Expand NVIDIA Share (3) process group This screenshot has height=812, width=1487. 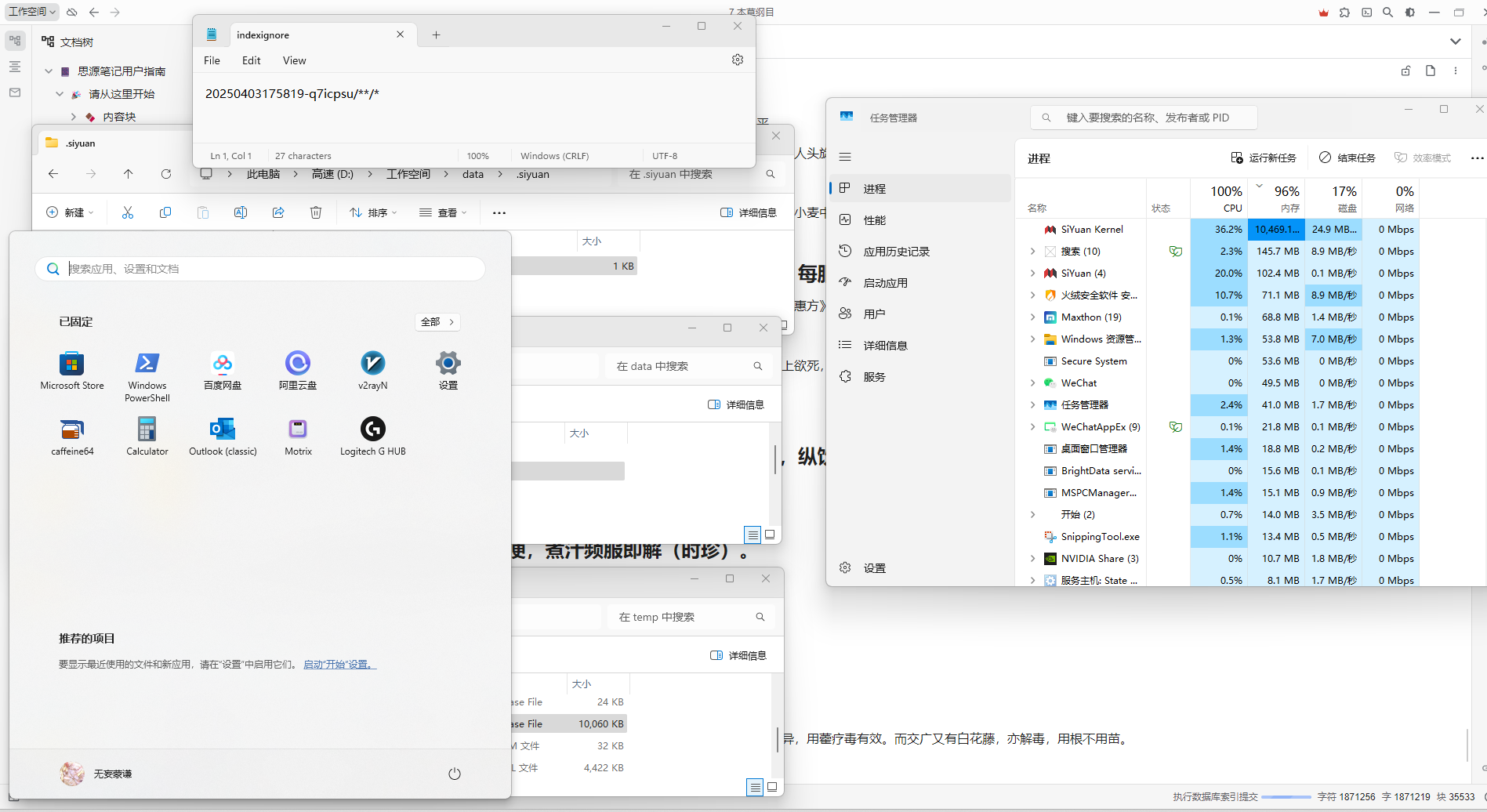pyautogui.click(x=1032, y=559)
